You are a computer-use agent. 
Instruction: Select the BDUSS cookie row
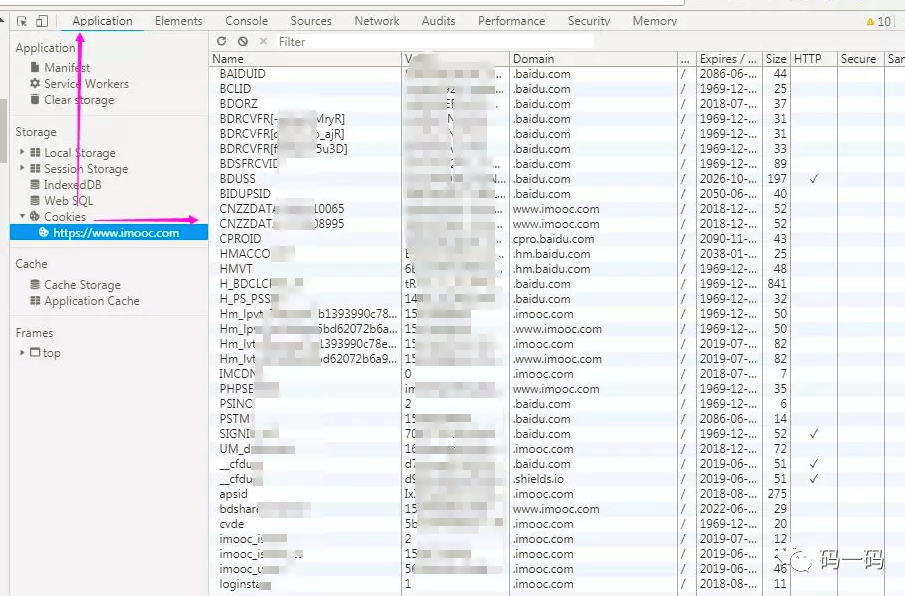(557, 179)
